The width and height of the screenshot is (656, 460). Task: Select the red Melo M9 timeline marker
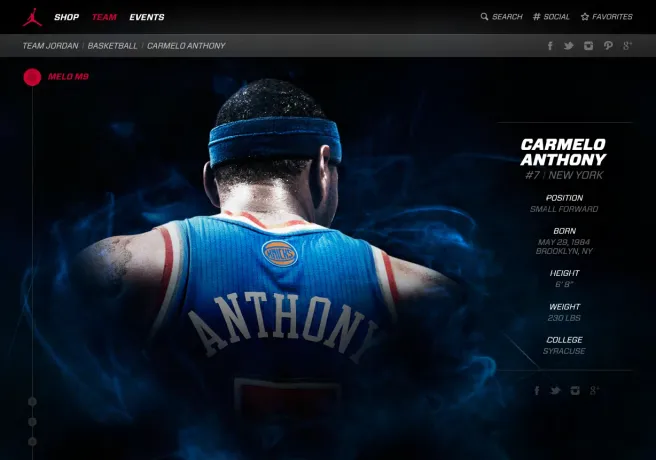coord(32,77)
